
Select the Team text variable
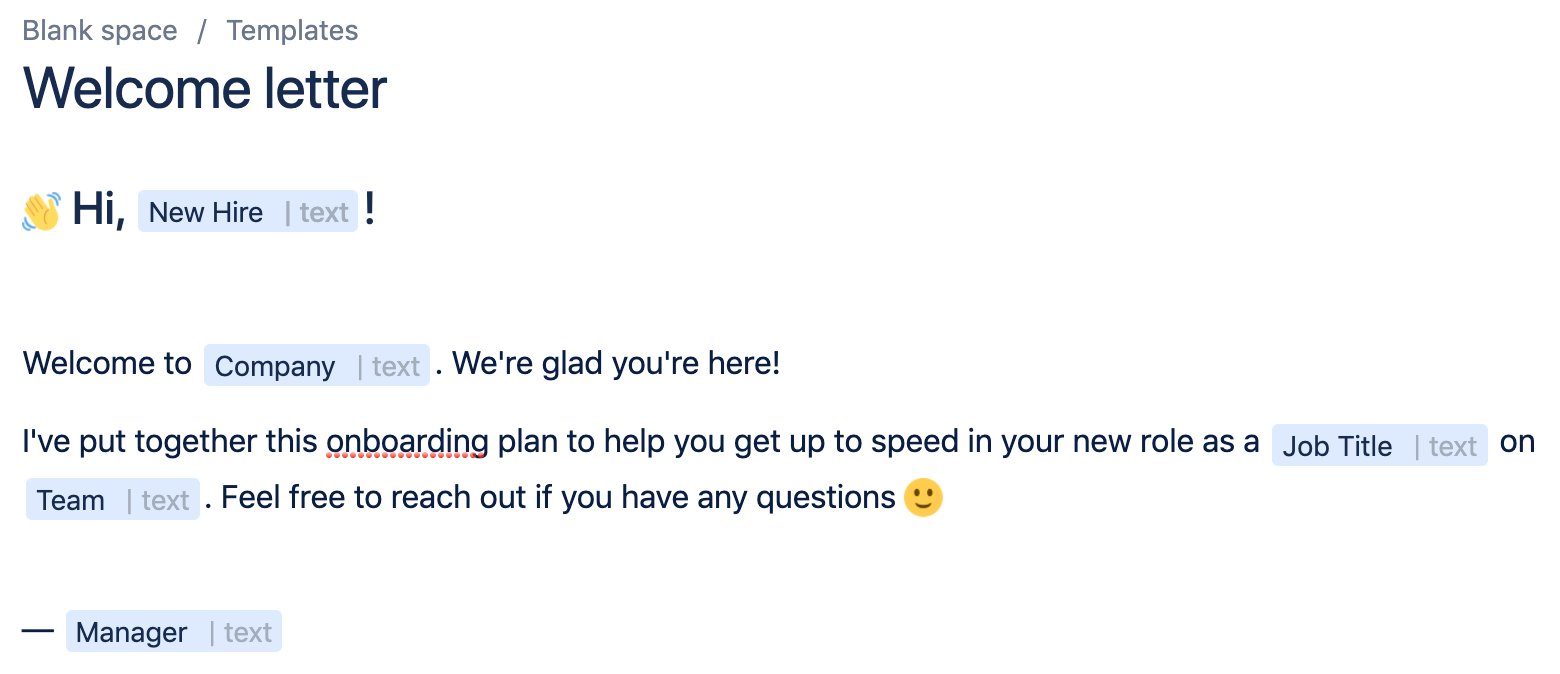click(113, 499)
